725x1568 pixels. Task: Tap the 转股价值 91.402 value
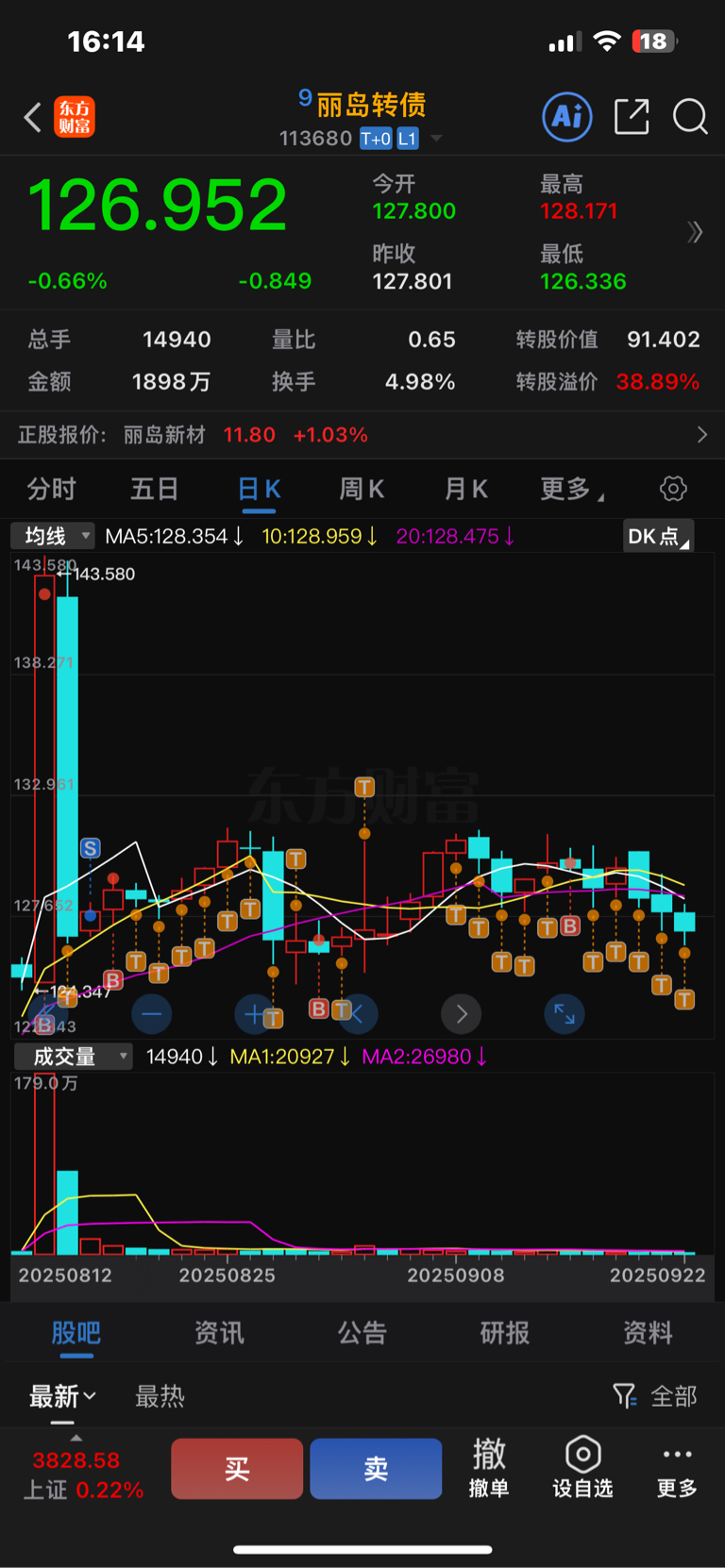tap(664, 339)
